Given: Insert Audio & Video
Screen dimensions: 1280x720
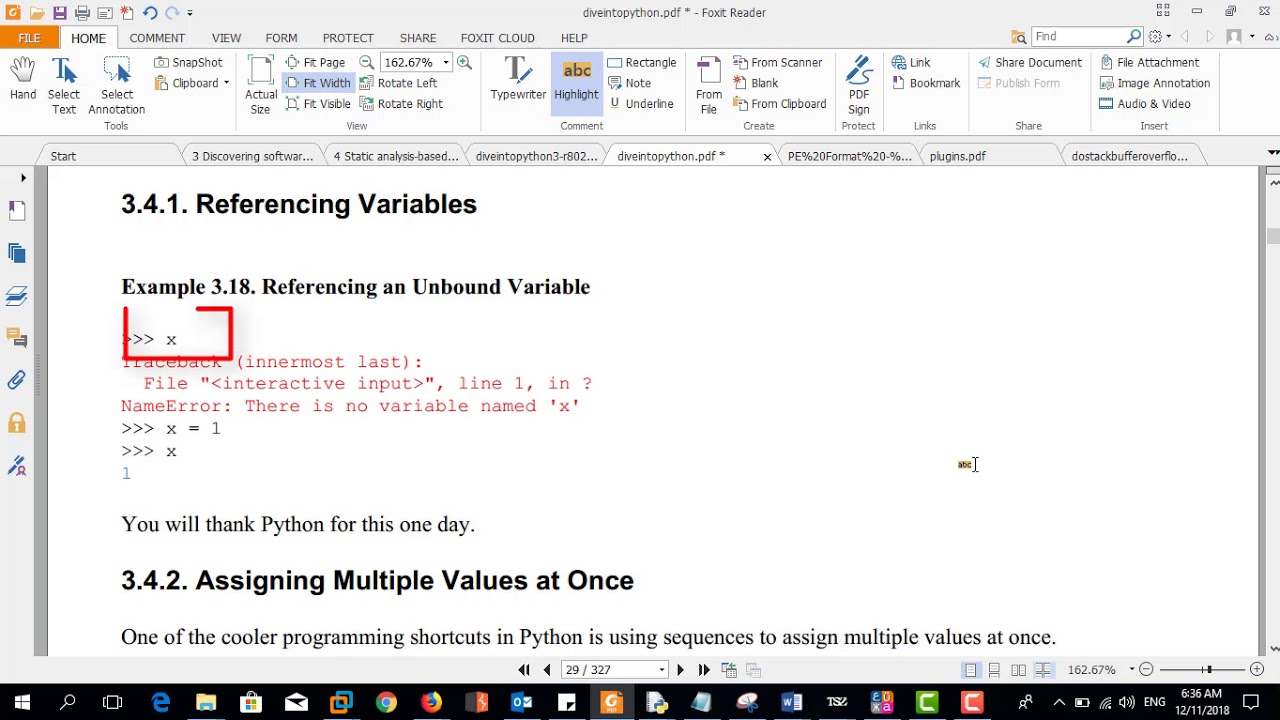Looking at the screenshot, I should pyautogui.click(x=1145, y=104).
